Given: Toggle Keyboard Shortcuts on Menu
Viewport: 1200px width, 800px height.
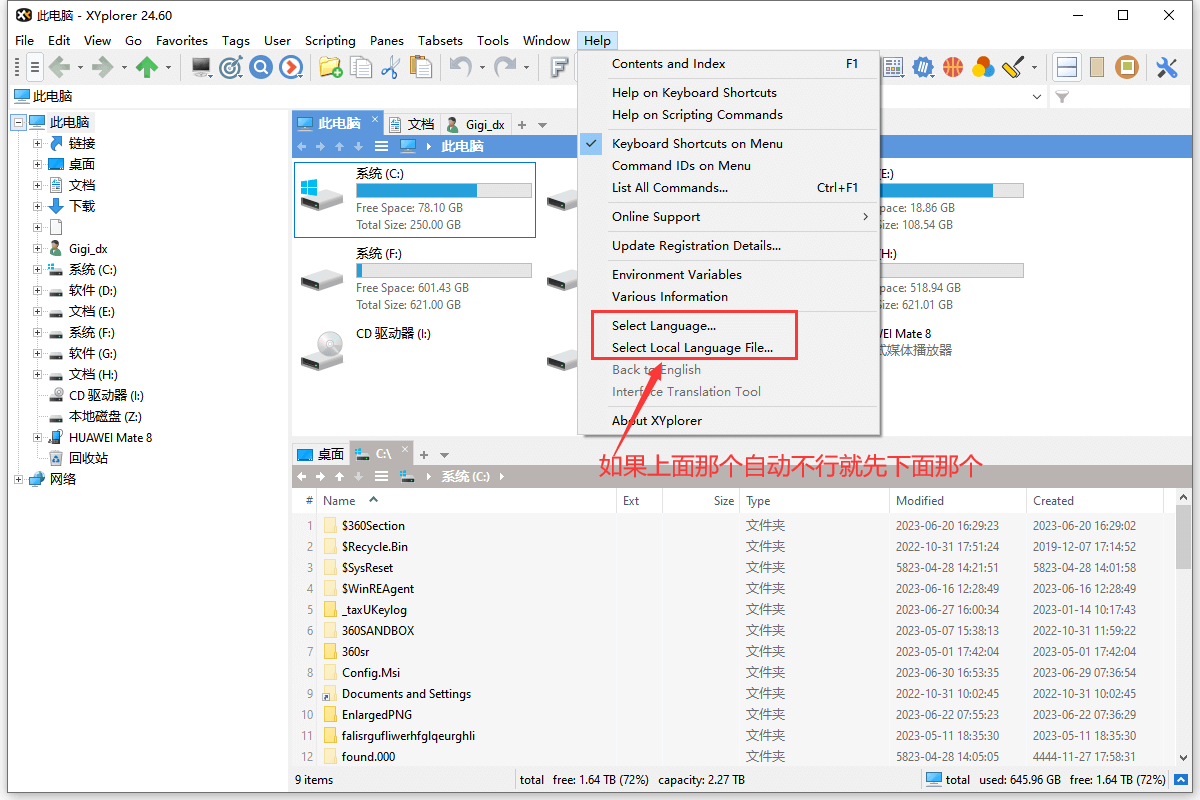Looking at the screenshot, I should 697,144.
